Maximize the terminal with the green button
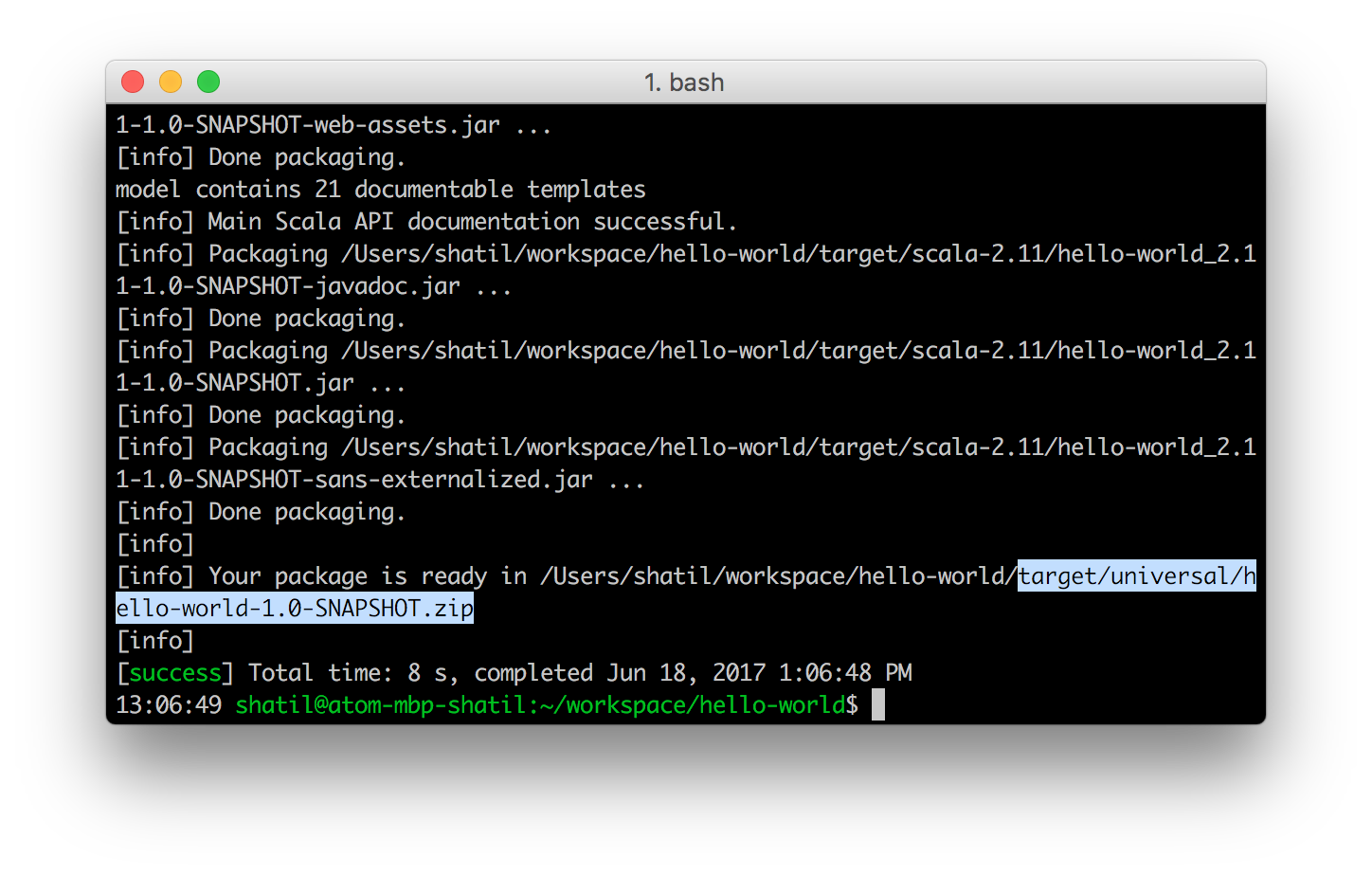This screenshot has height=876, width=1372. pyautogui.click(x=208, y=82)
